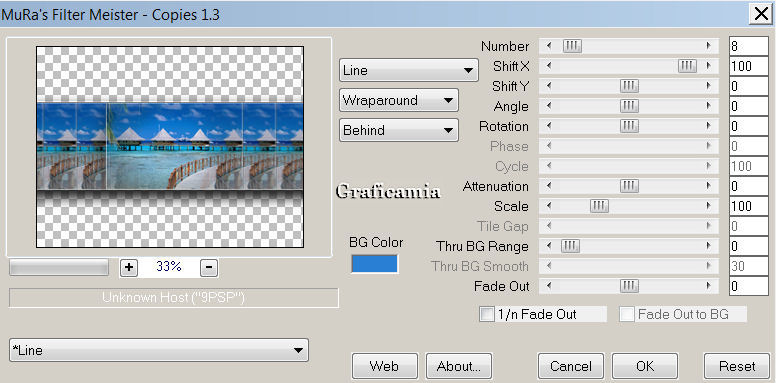This screenshot has height=383, width=776.
Task: Toggle the Fade Out to BG checkbox
Action: tap(627, 314)
